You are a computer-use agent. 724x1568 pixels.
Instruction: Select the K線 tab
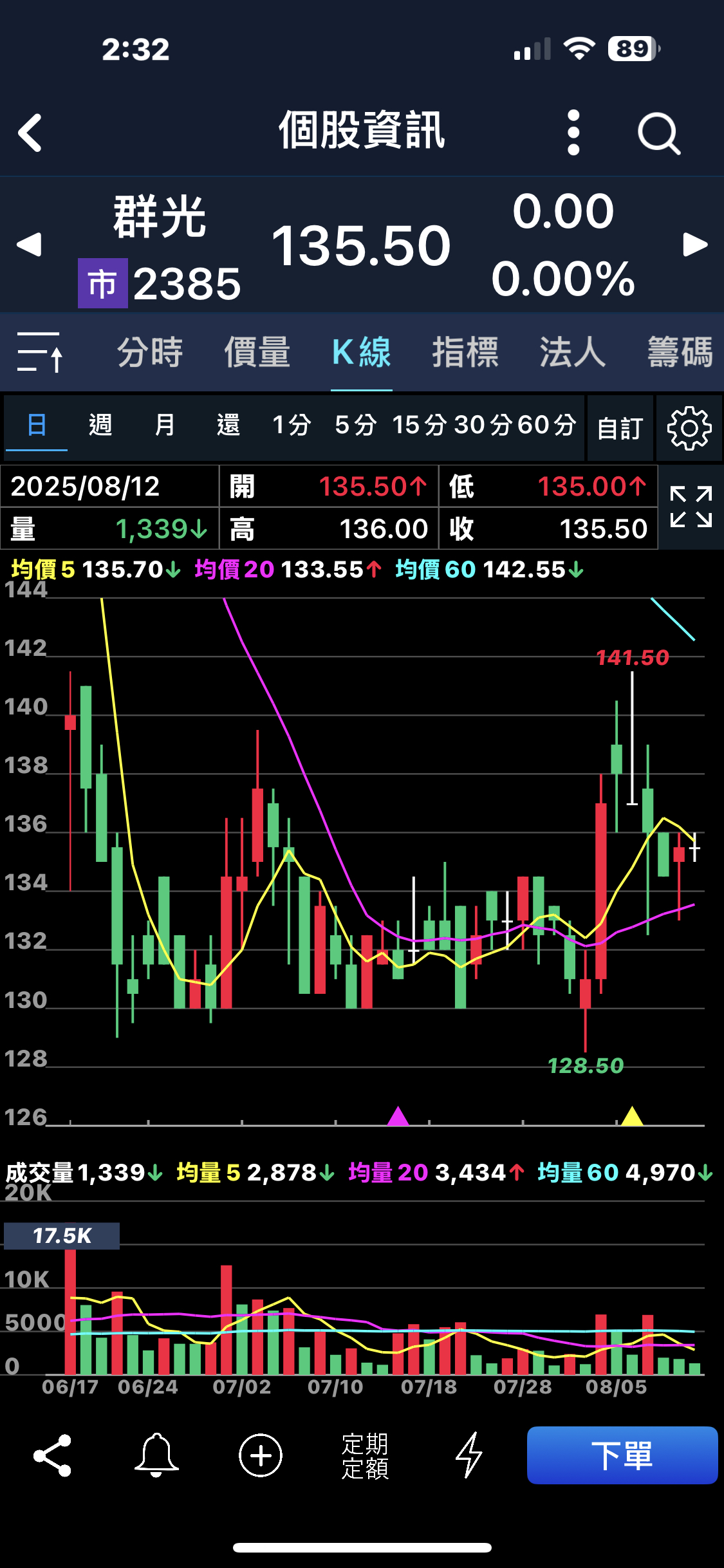click(362, 352)
